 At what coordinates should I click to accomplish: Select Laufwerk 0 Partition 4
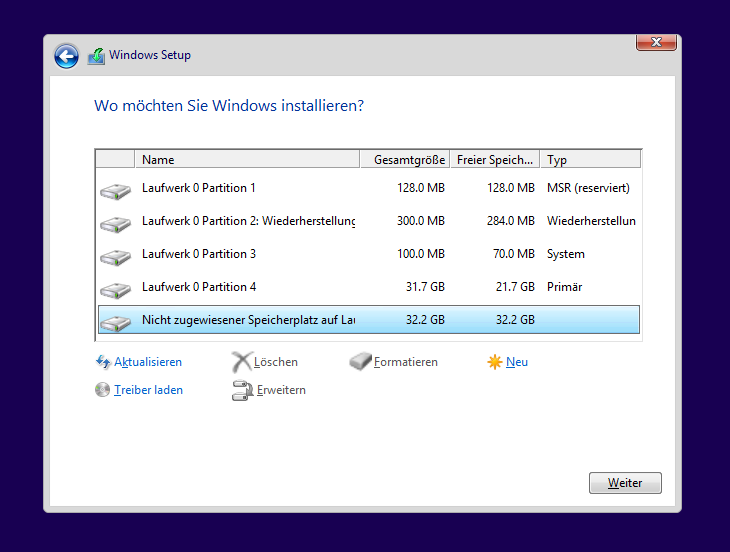coord(368,287)
